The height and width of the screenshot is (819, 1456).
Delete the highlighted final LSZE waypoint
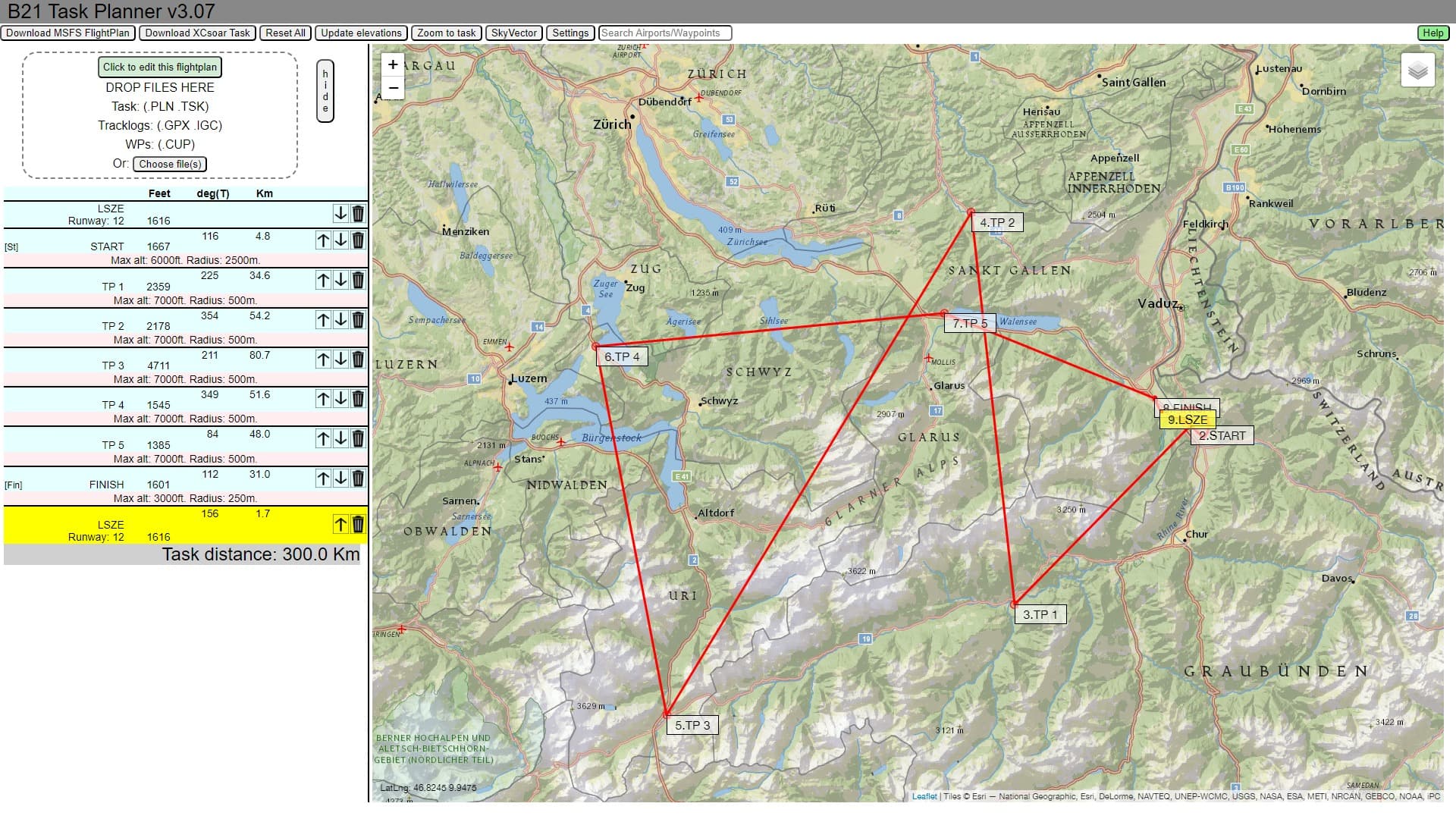[x=358, y=524]
